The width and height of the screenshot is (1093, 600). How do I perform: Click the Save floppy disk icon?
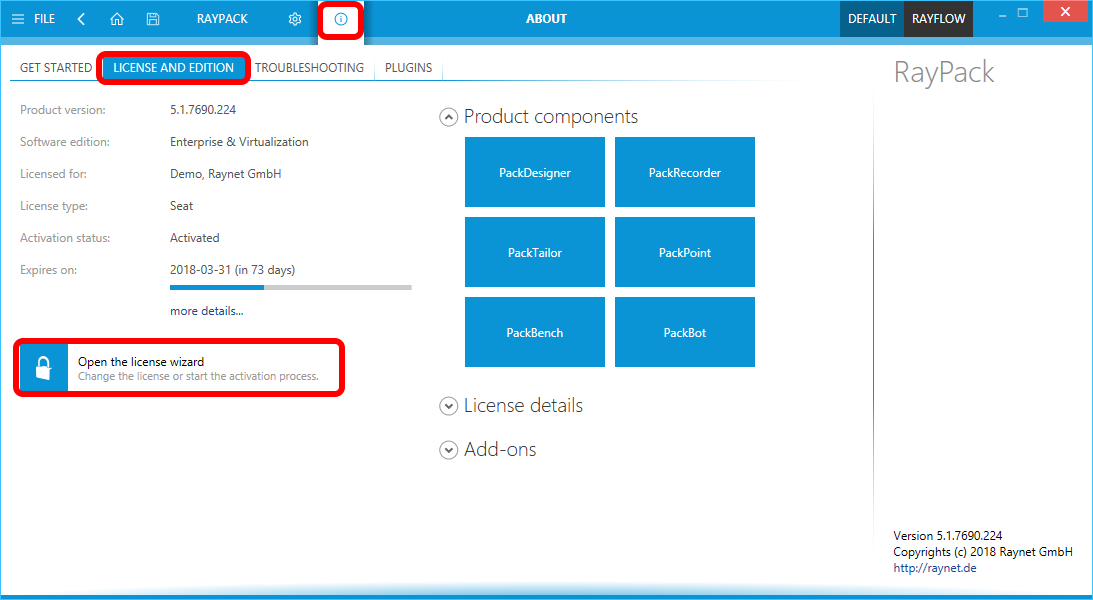(153, 19)
